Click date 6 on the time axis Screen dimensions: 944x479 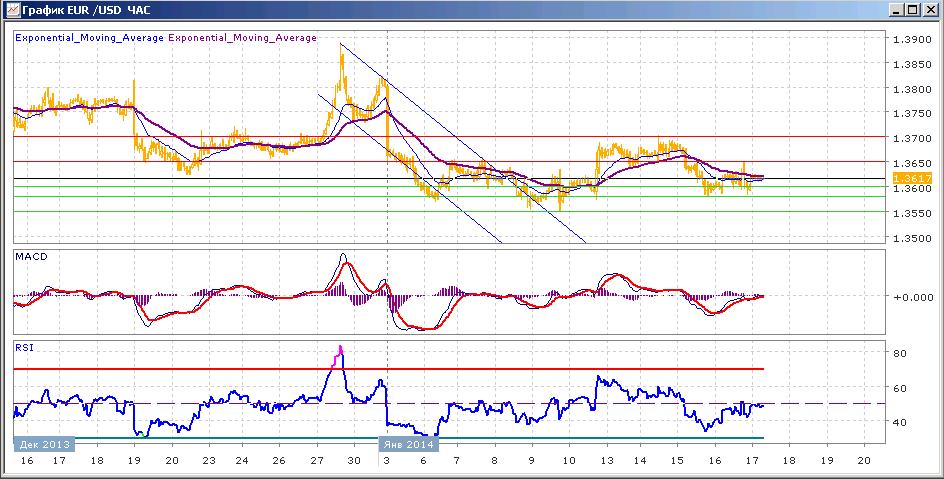pos(423,461)
